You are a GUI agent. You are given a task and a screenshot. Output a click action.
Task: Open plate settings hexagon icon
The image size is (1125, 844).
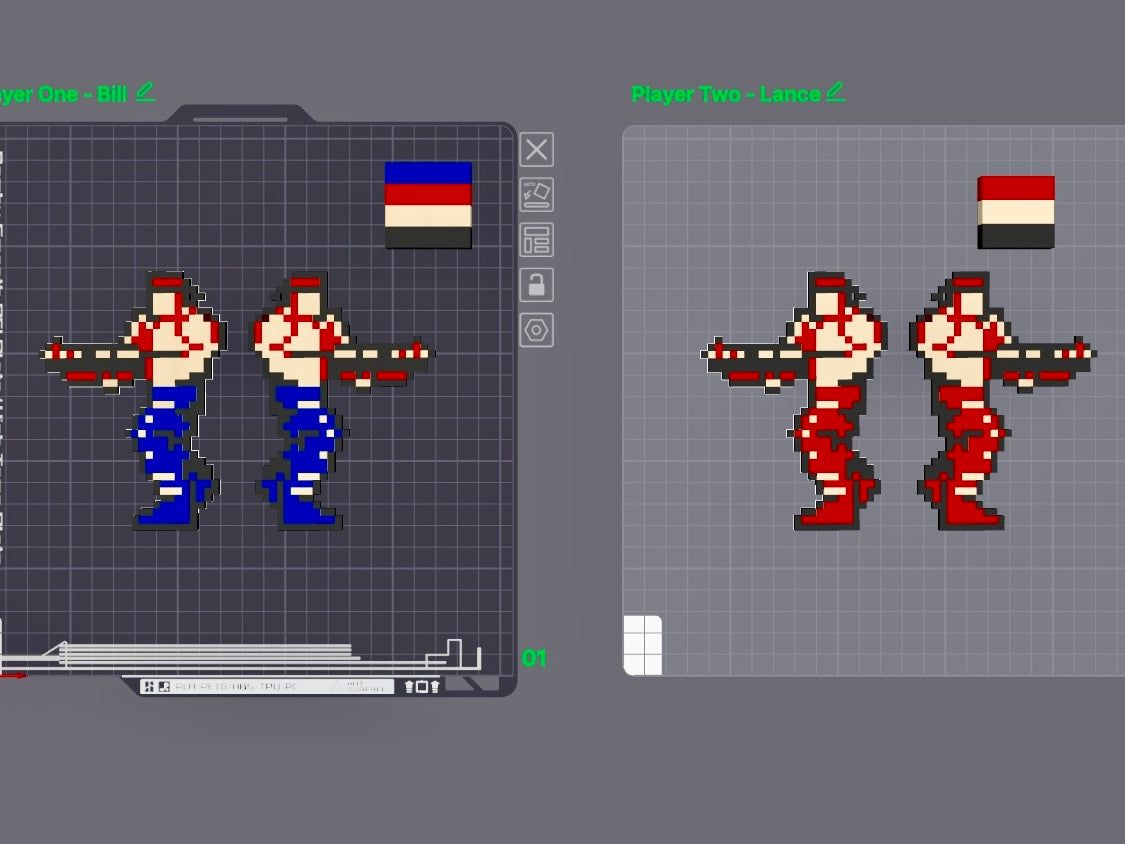pos(536,330)
